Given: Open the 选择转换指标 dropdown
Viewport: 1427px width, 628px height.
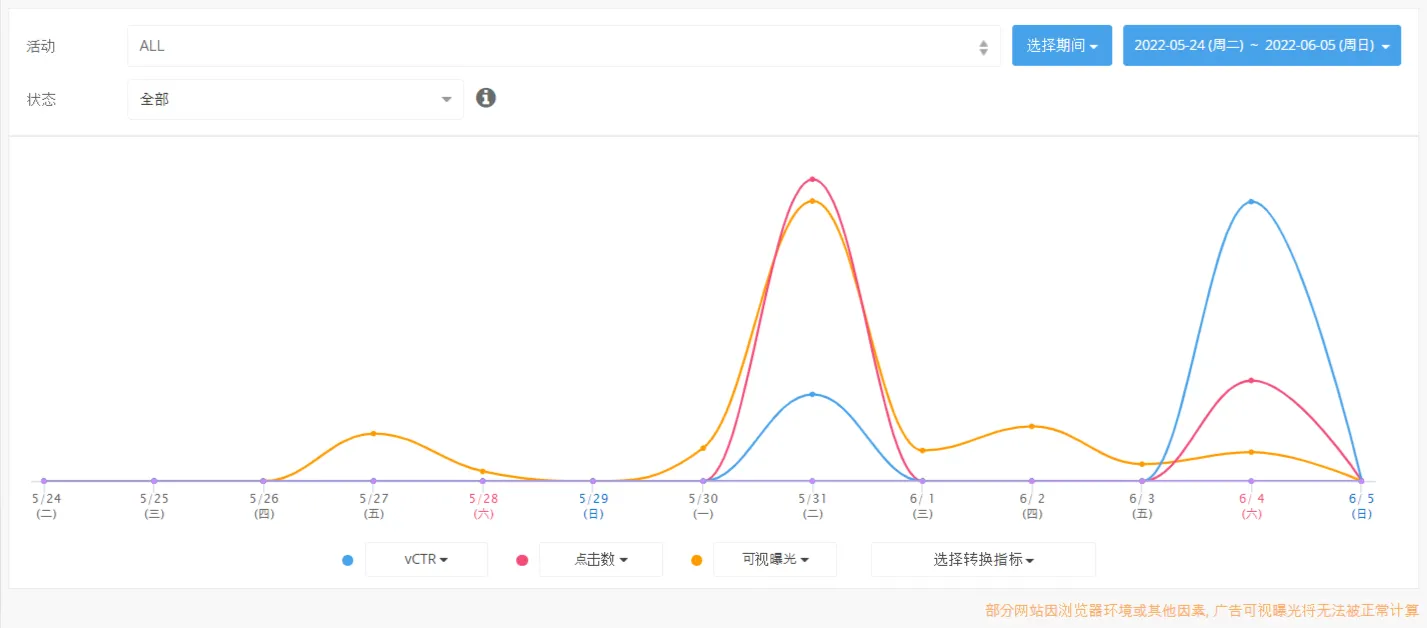Looking at the screenshot, I should [983, 560].
